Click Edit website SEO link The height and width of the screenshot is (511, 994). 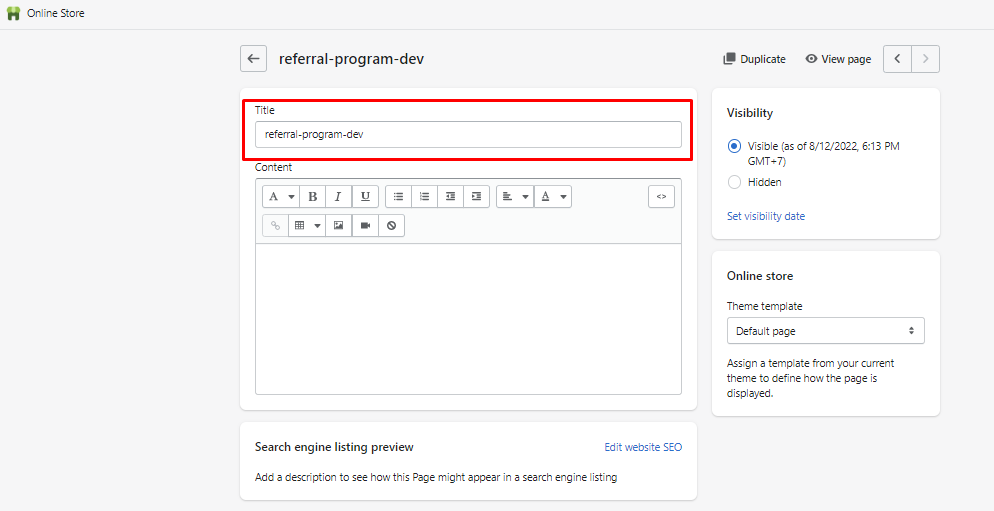tap(643, 447)
